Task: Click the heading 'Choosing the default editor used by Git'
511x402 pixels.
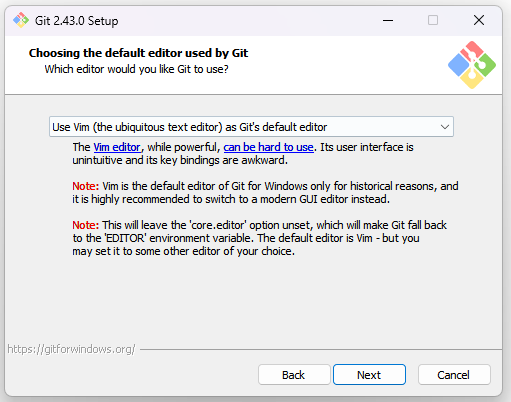Action: (138, 53)
